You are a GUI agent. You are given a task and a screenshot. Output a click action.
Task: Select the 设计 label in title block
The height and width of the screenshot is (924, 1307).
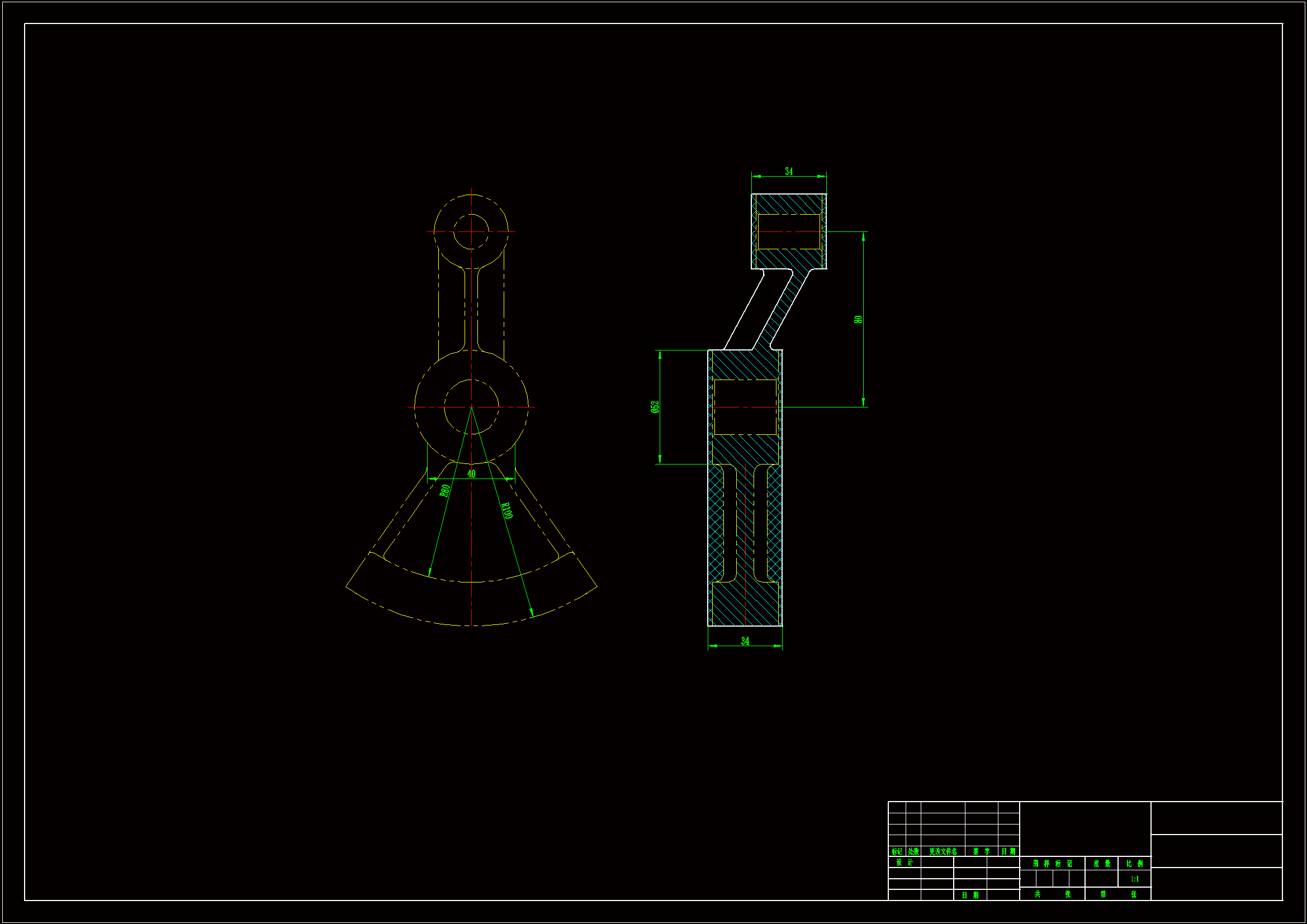(x=905, y=863)
